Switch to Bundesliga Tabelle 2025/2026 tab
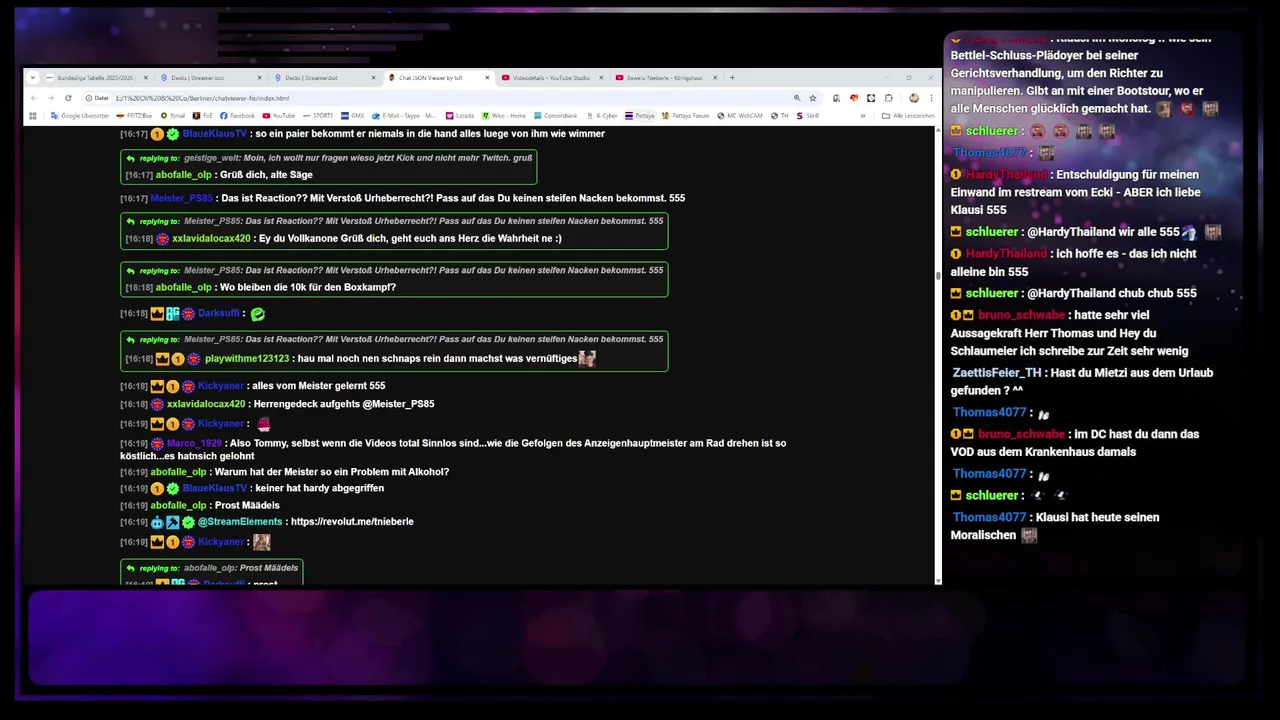Screen dimensions: 1280x720 click(95, 78)
